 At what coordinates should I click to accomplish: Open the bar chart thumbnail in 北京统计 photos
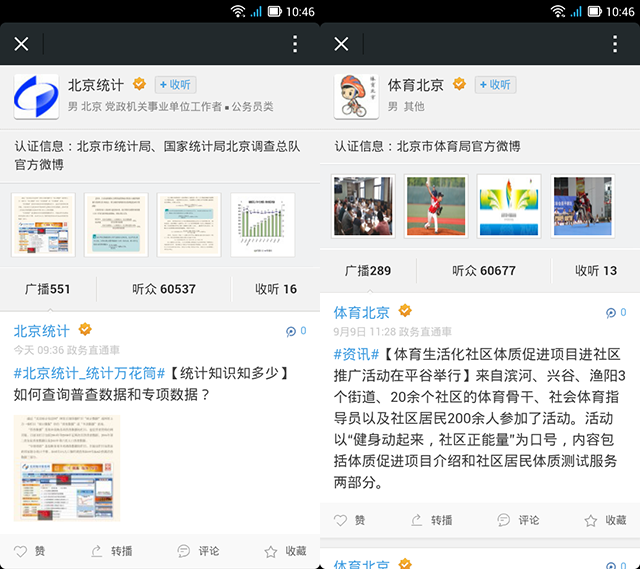[x=262, y=225]
